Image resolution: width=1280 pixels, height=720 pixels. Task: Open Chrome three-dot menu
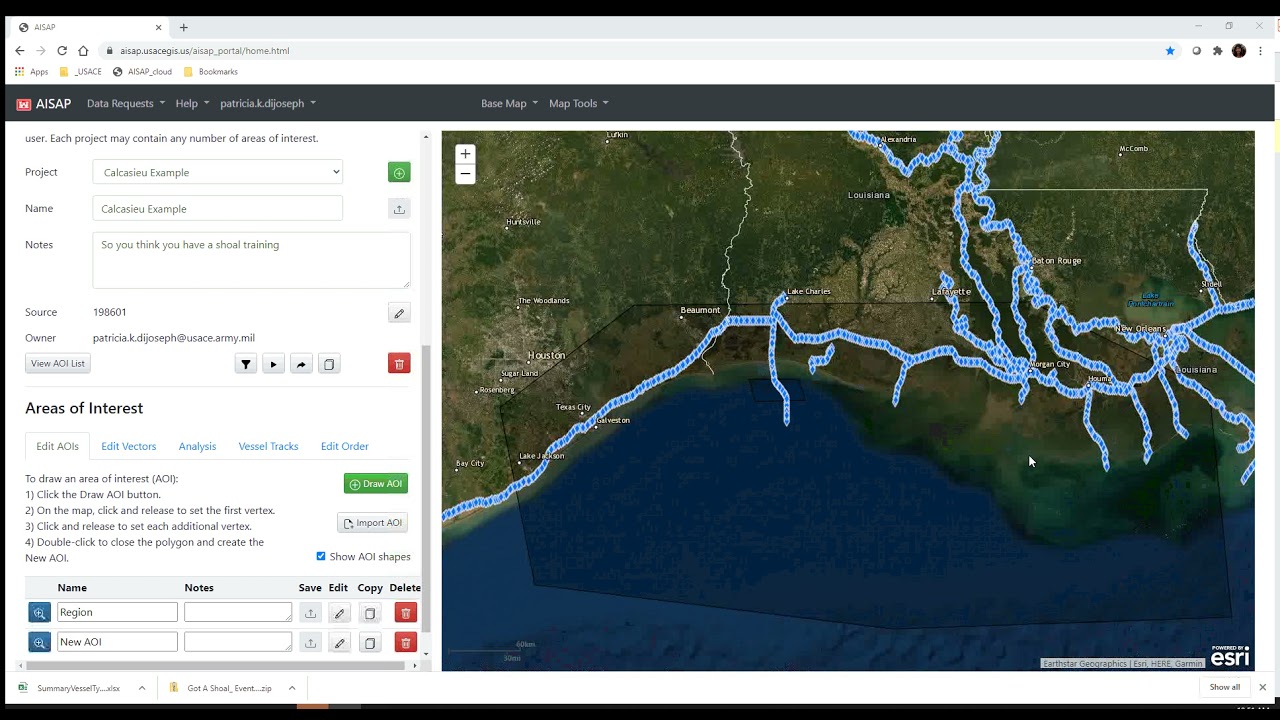point(1261,51)
